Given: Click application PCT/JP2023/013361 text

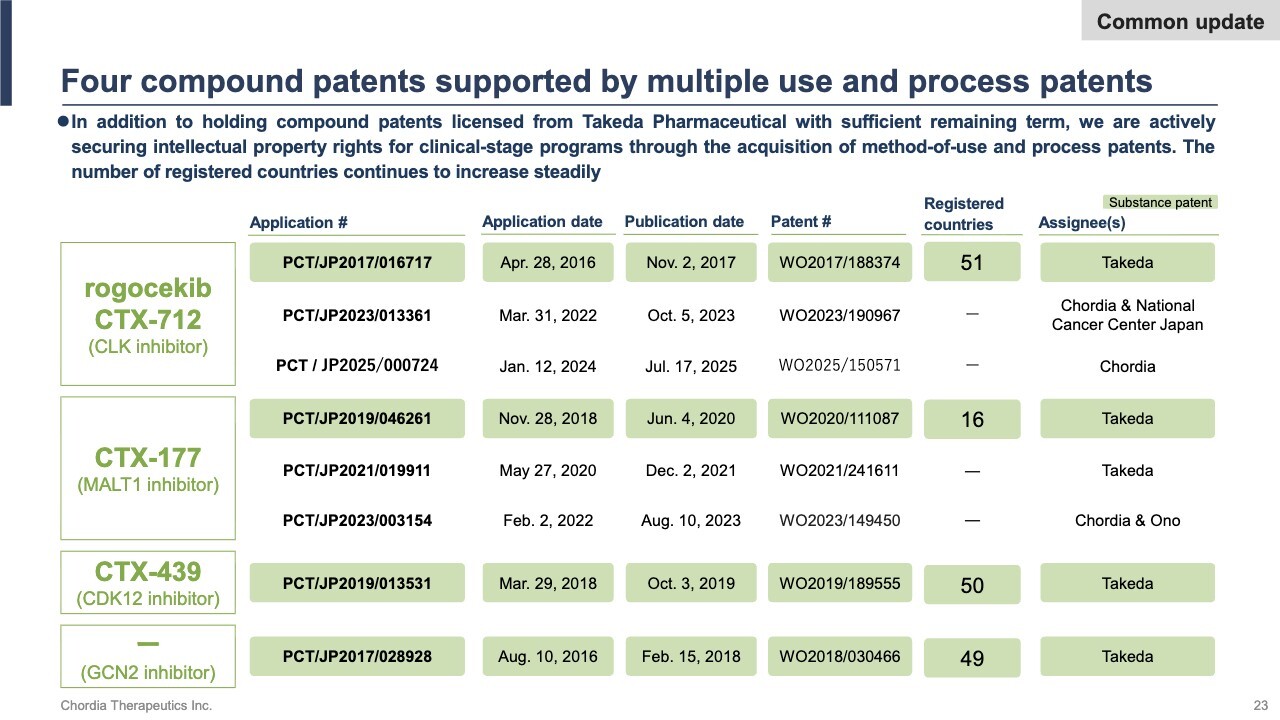Looking at the screenshot, I should pos(357,315).
